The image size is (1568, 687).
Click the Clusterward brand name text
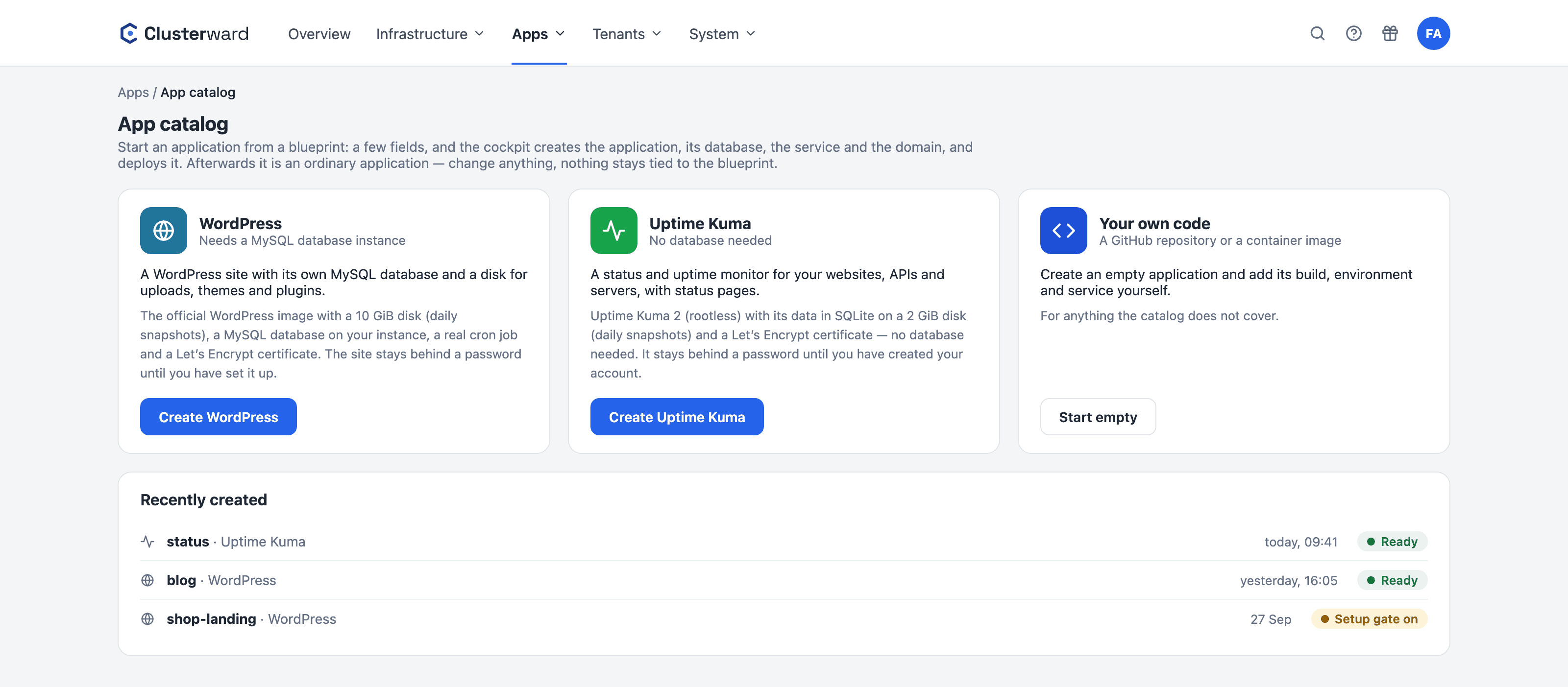coord(196,33)
